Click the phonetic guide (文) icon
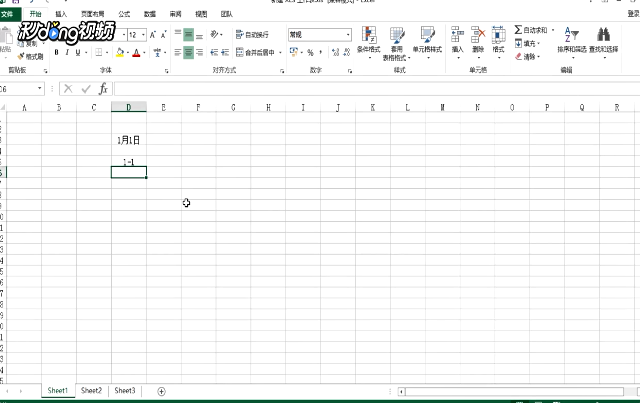 tap(157, 52)
